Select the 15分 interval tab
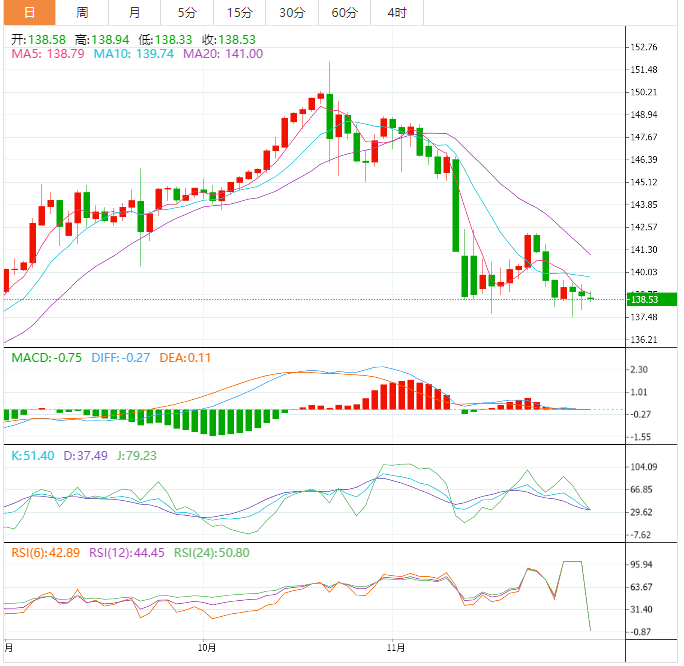The height and width of the screenshot is (666, 684). click(239, 13)
